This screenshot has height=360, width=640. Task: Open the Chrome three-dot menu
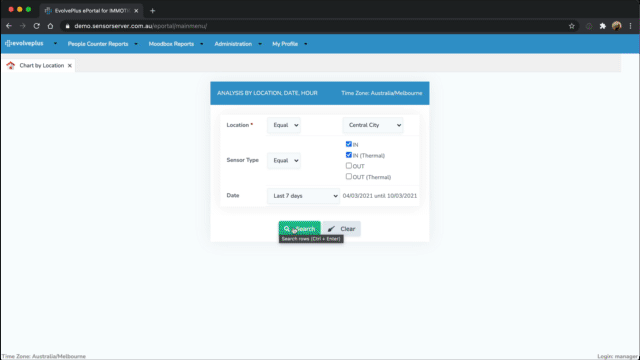pyautogui.click(x=631, y=26)
